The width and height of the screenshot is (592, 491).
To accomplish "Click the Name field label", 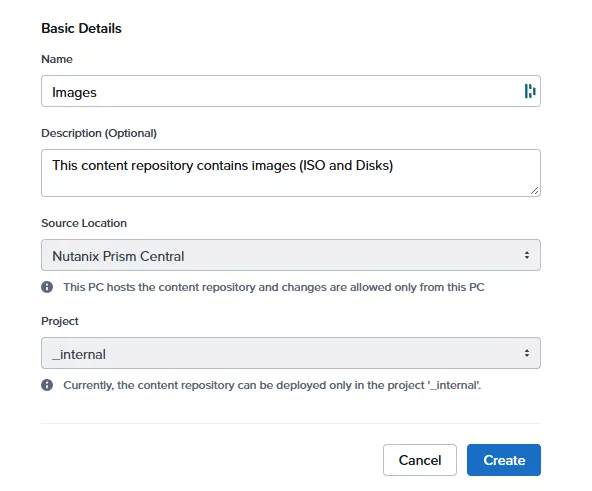I will click(x=57, y=59).
